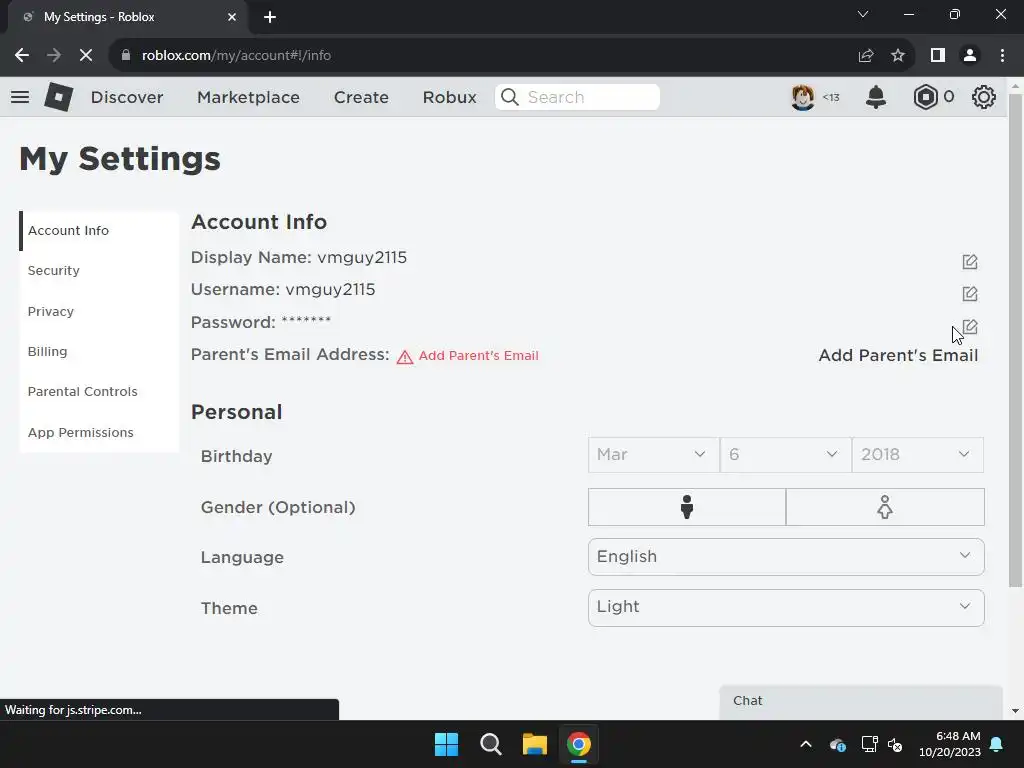Click the Roblox logo home icon

58,97
